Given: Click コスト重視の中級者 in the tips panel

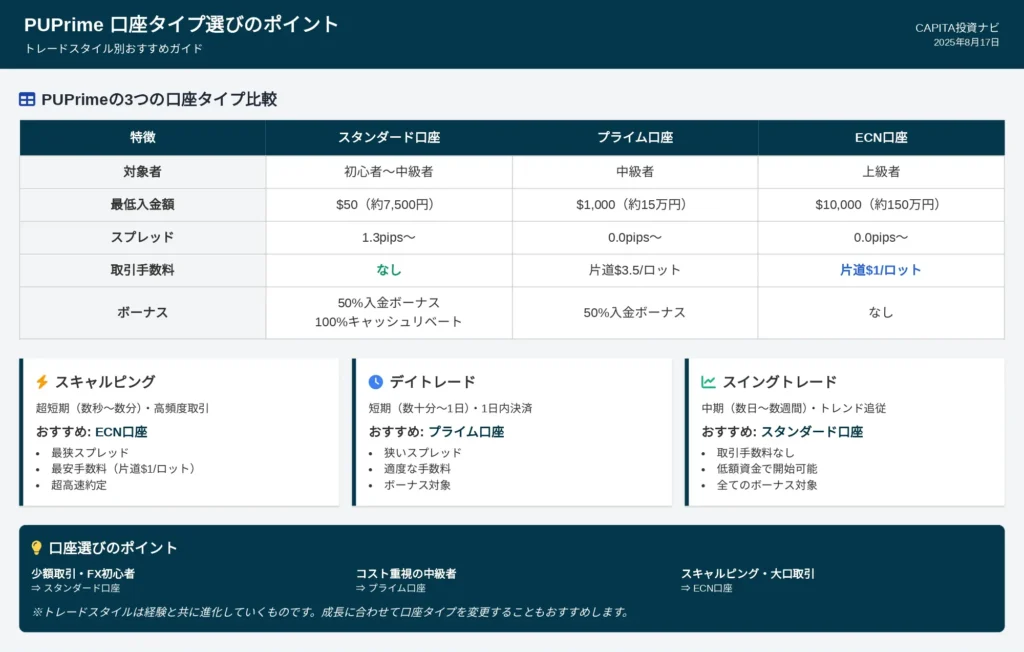Looking at the screenshot, I should click(x=406, y=574).
